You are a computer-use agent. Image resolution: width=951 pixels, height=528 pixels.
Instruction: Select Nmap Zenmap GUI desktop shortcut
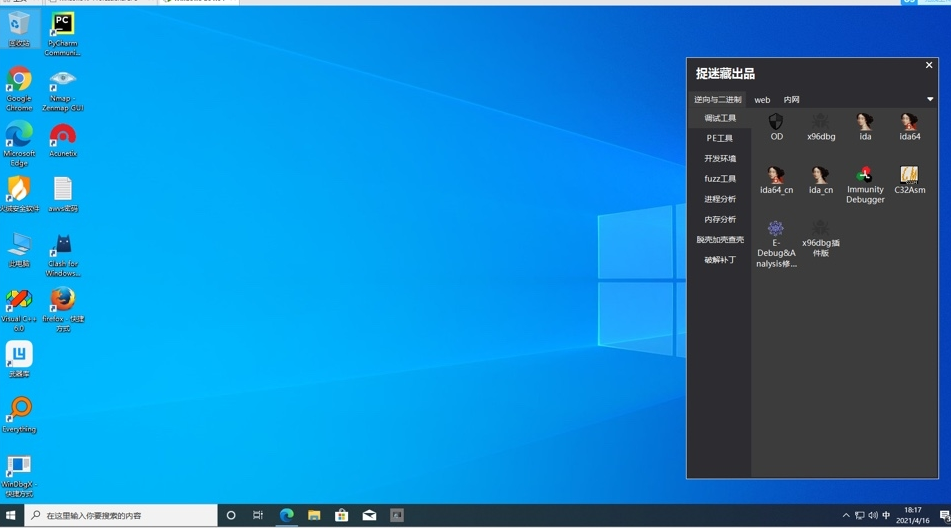[x=62, y=89]
